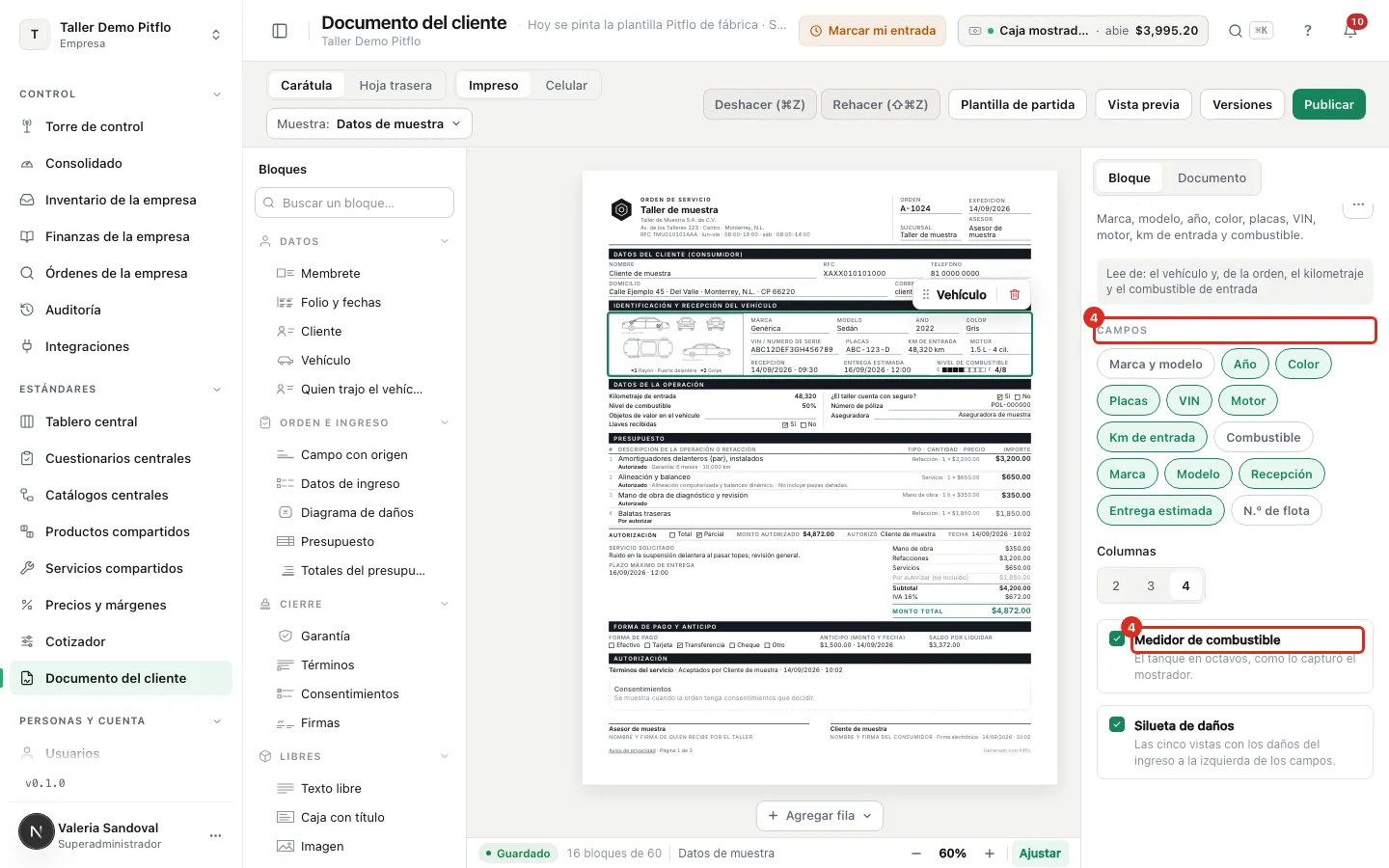Toggle the Combustible field chip

click(1264, 437)
